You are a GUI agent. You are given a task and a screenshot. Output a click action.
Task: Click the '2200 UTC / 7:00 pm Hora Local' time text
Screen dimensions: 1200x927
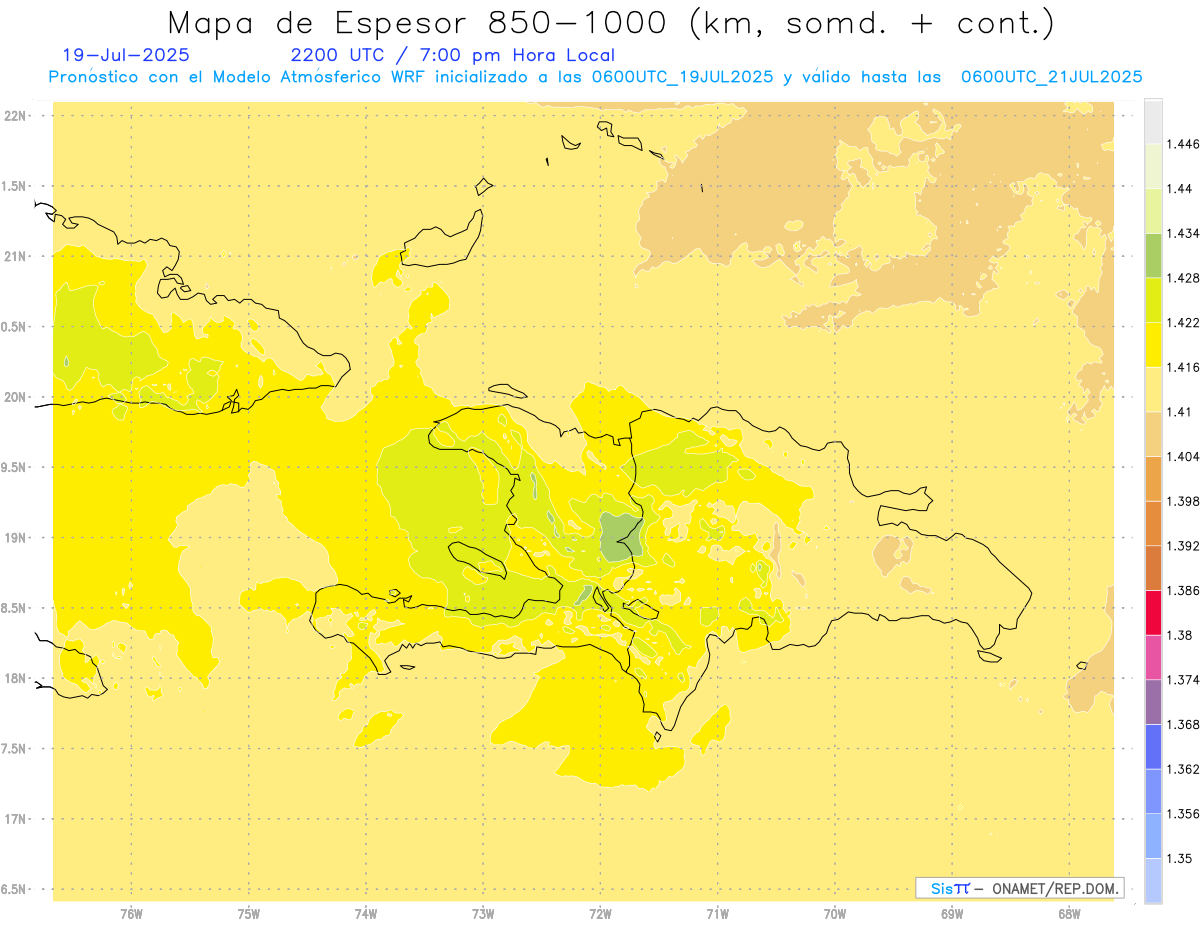click(x=453, y=56)
